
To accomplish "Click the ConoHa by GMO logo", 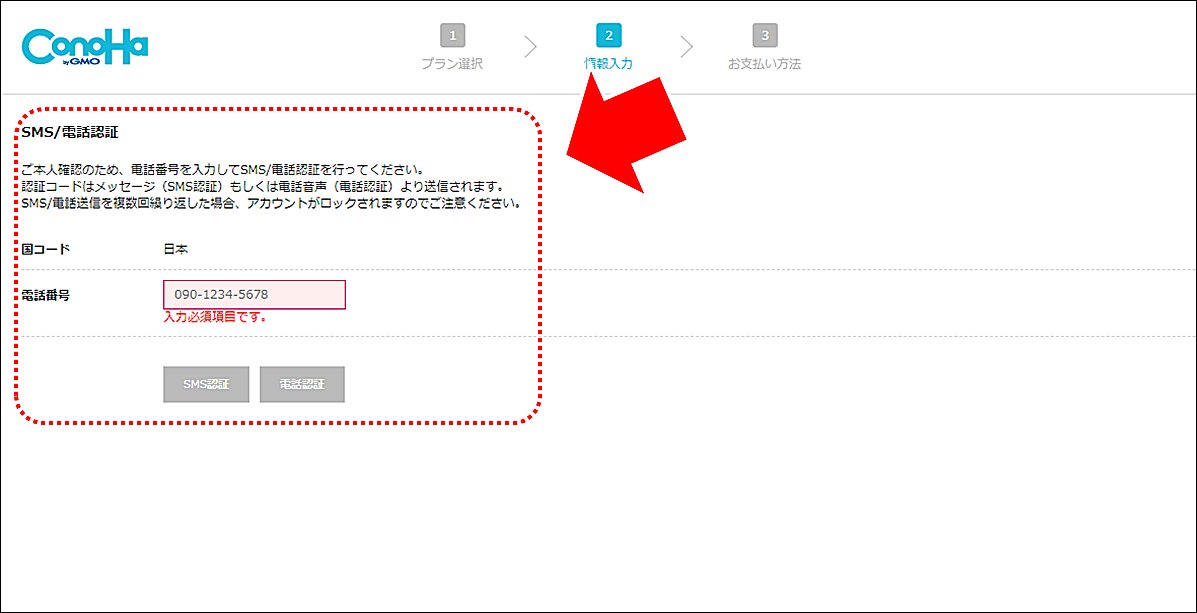I will point(85,48).
